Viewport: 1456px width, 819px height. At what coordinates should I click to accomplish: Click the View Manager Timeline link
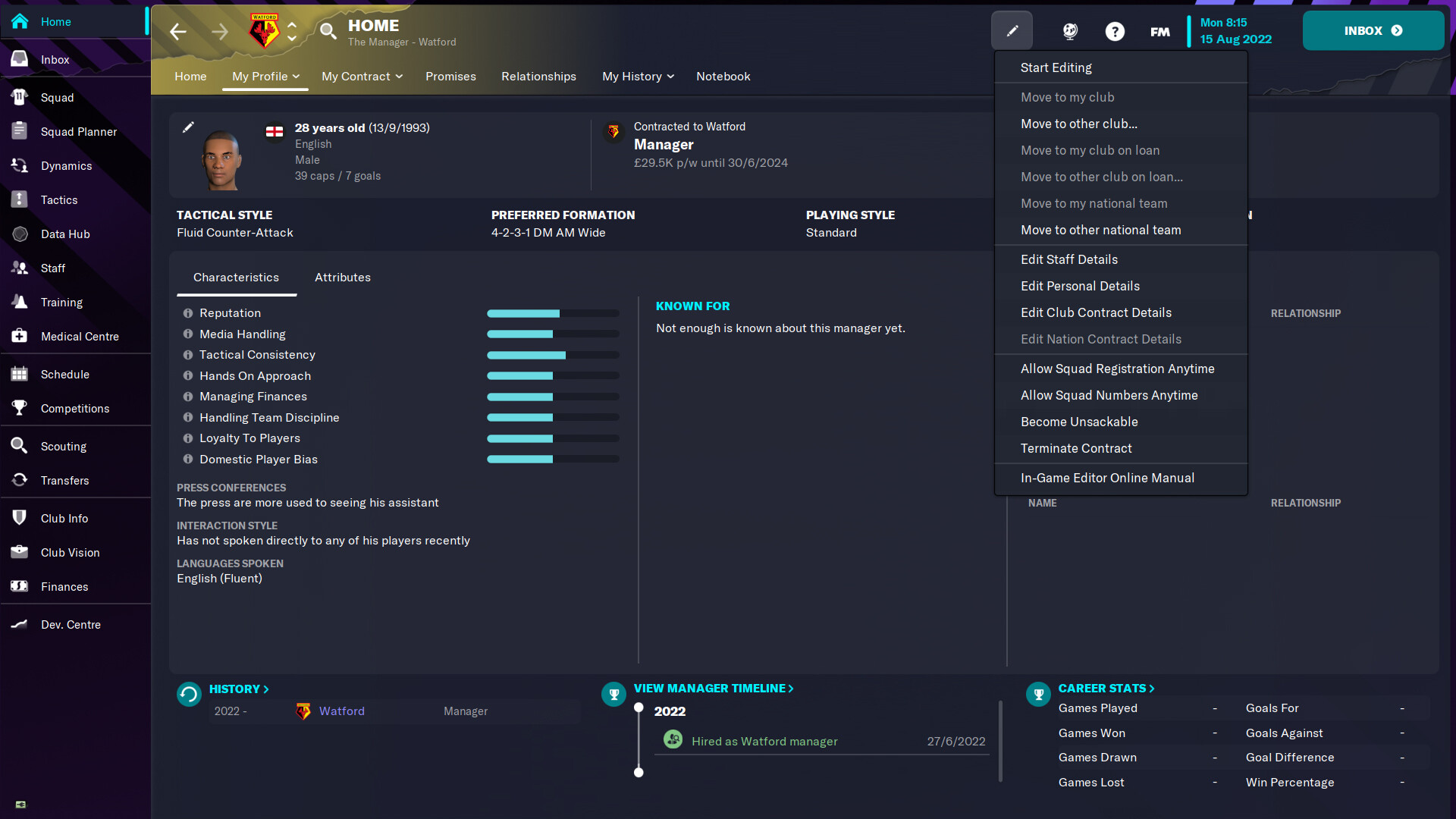(715, 688)
